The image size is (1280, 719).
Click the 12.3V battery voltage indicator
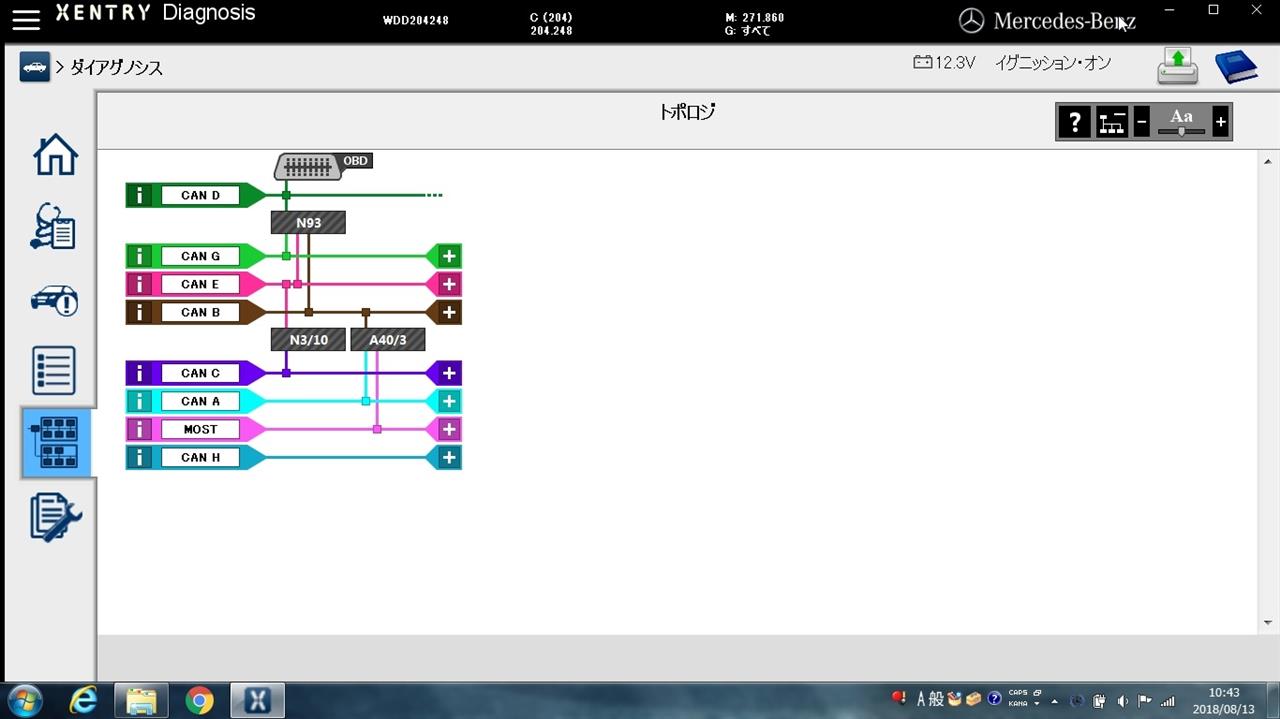pyautogui.click(x=944, y=63)
